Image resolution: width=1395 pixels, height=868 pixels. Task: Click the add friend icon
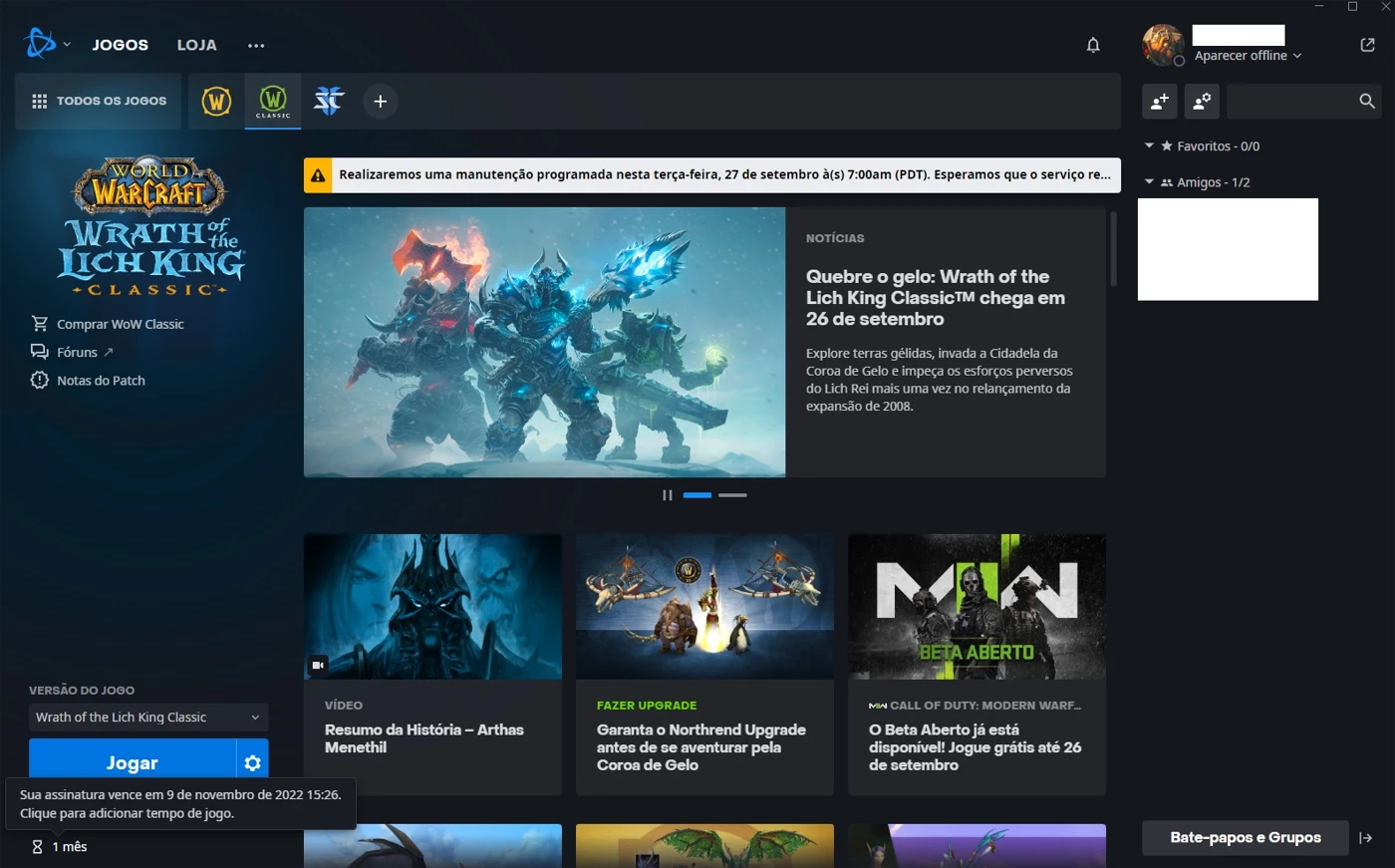pos(1160,101)
